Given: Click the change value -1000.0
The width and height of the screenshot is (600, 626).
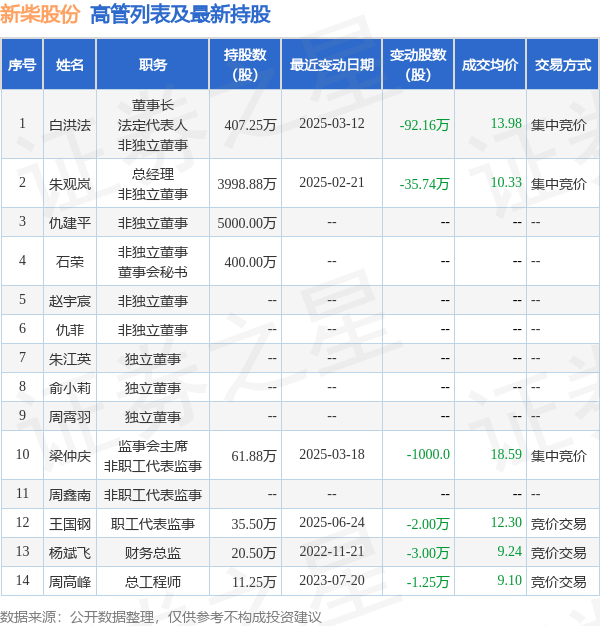Looking at the screenshot, I should pyautogui.click(x=428, y=454).
